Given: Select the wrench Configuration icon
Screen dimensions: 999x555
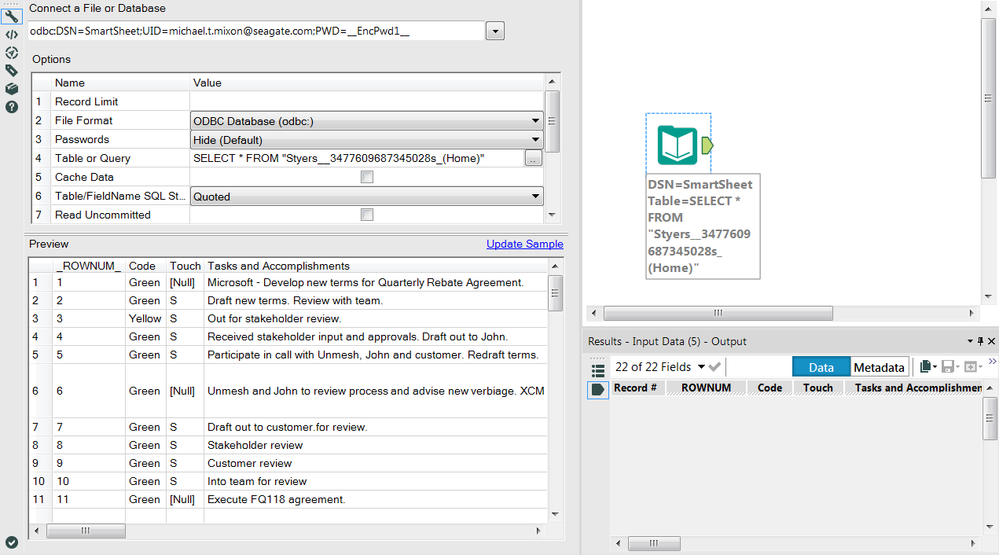Looking at the screenshot, I should pos(11,16).
